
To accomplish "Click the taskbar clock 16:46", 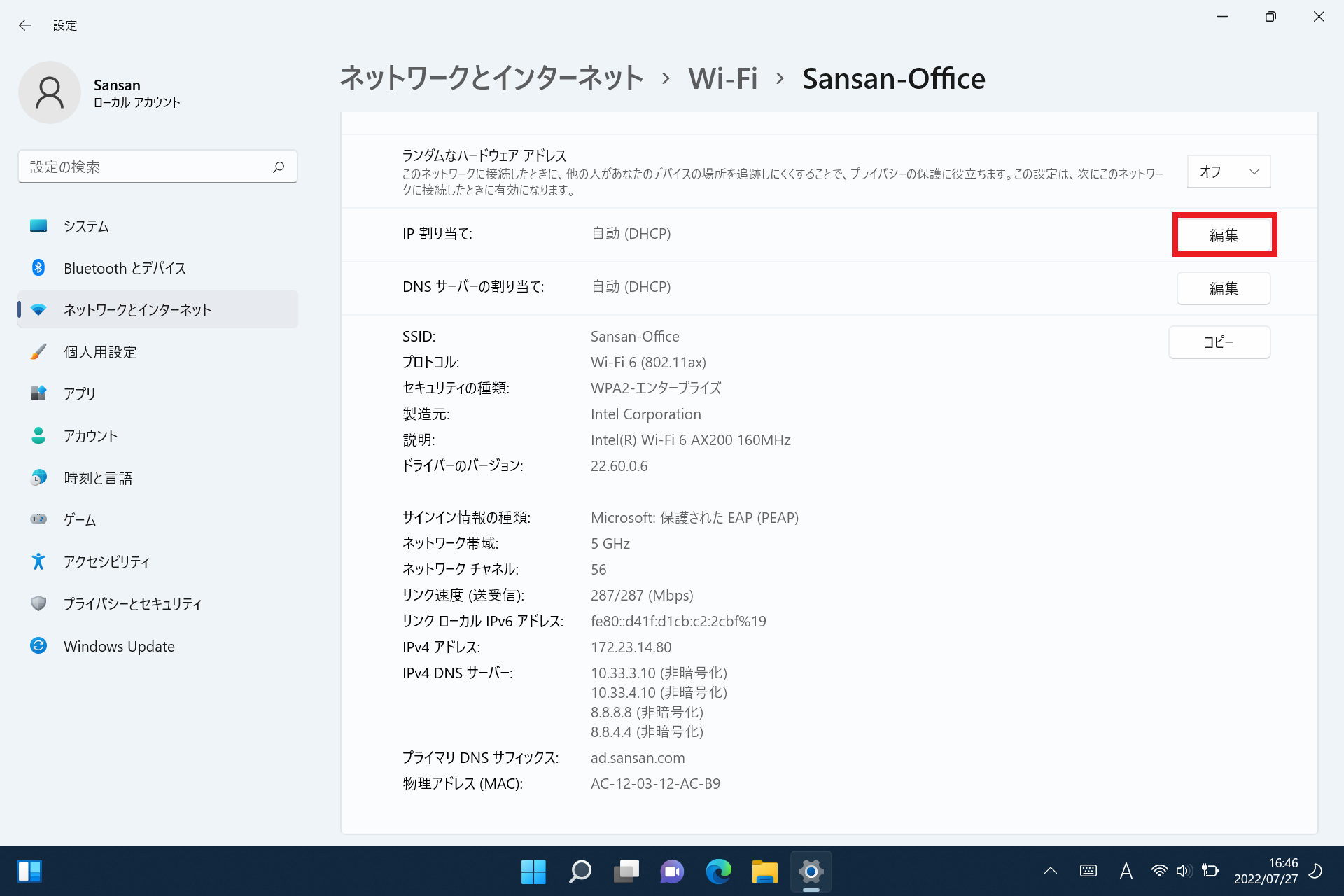I will click(1266, 871).
